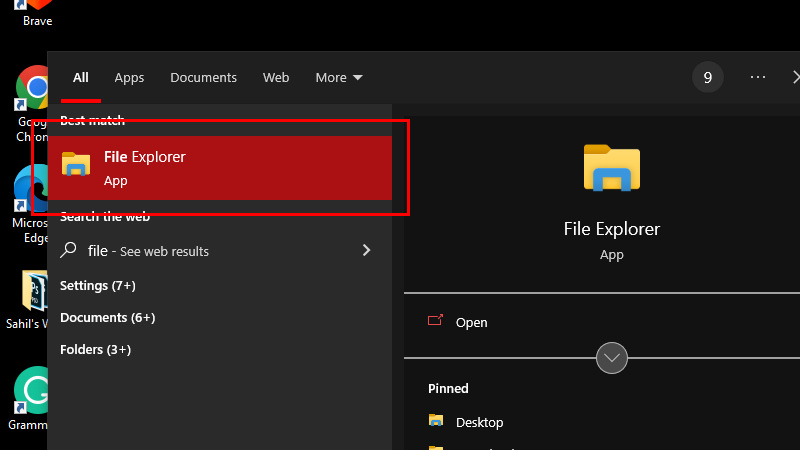
Task: Open the Grammarly desktop shortcut
Action: point(29,398)
